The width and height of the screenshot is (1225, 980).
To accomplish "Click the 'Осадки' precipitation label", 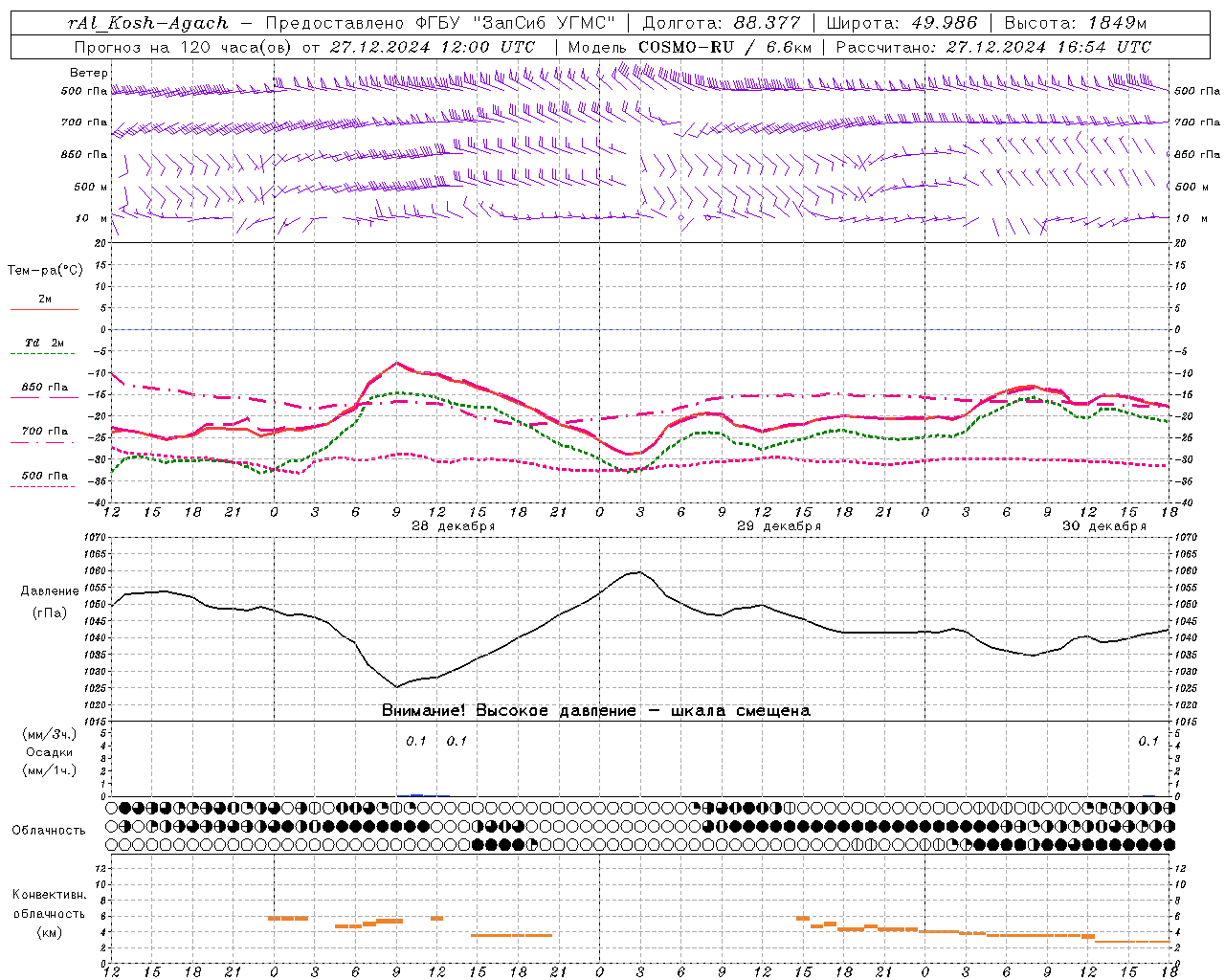I will [x=49, y=752].
